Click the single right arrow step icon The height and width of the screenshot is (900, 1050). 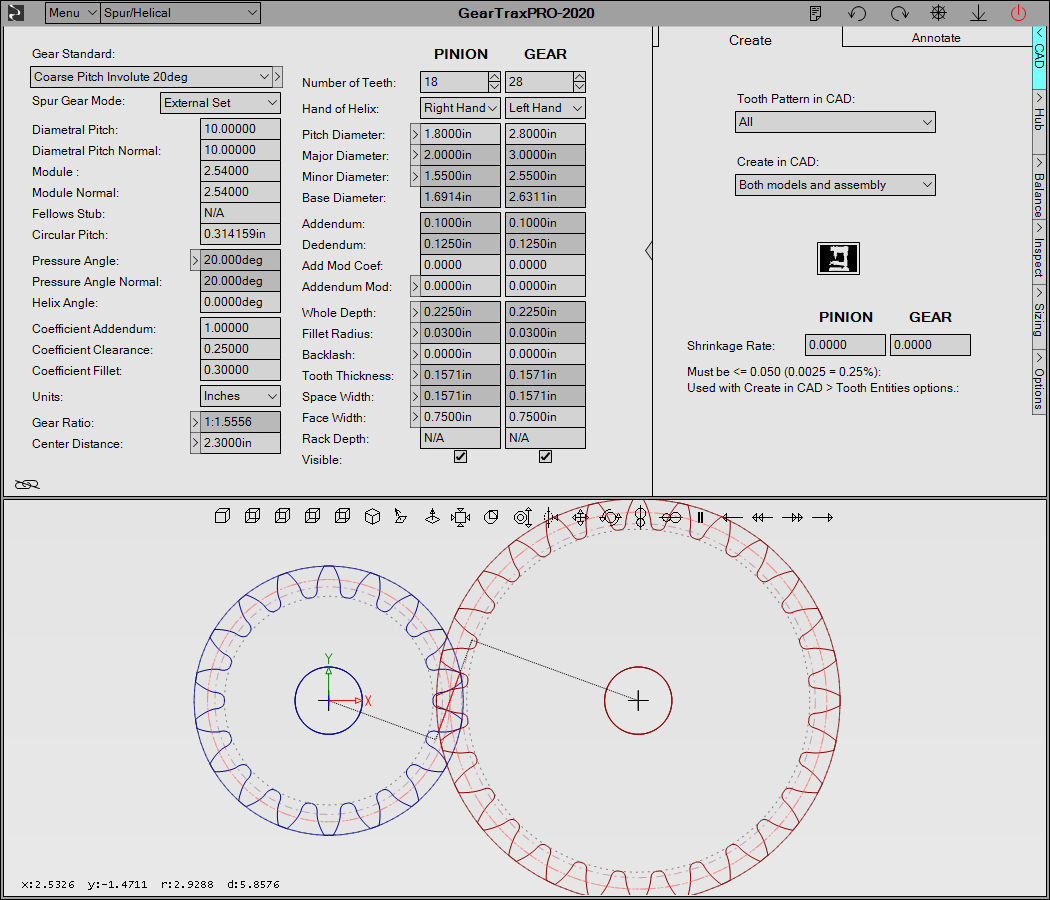(822, 517)
